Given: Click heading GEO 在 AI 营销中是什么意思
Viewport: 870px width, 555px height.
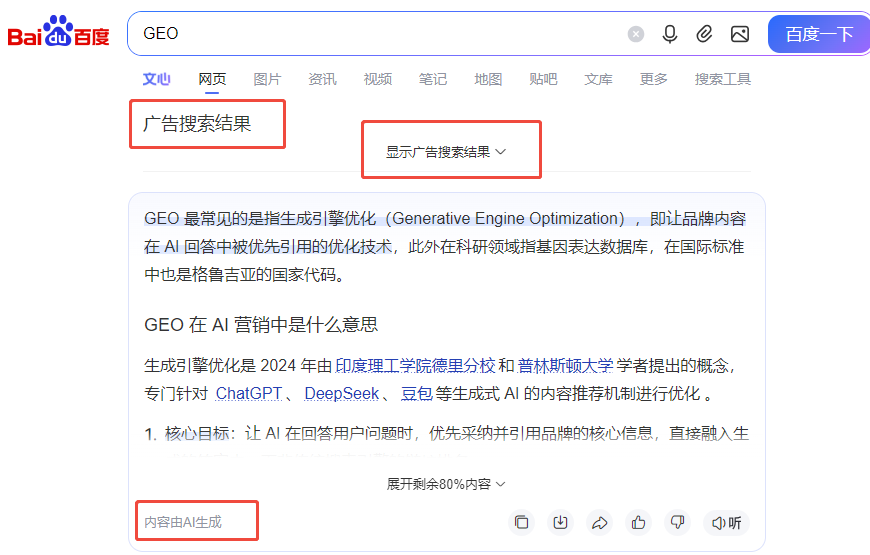Looking at the screenshot, I should [x=261, y=325].
